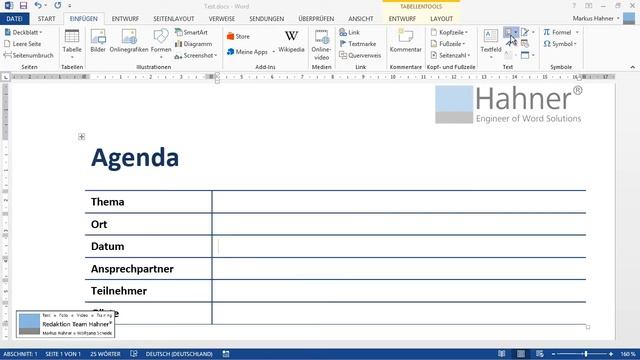The width and height of the screenshot is (640, 360).
Task: Expand the Formel equation dropdown arrow
Action: pyautogui.click(x=577, y=32)
